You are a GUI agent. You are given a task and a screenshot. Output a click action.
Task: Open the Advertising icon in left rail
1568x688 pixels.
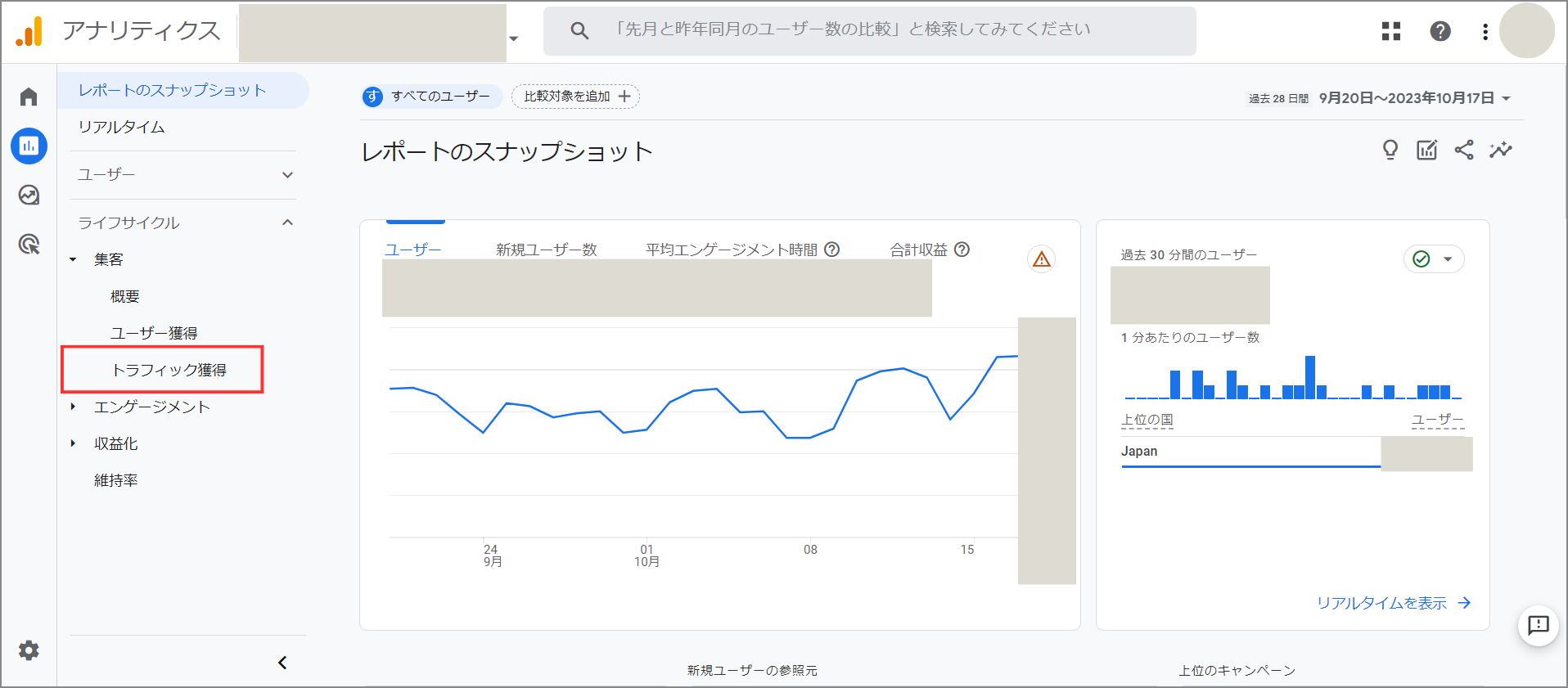[x=29, y=244]
